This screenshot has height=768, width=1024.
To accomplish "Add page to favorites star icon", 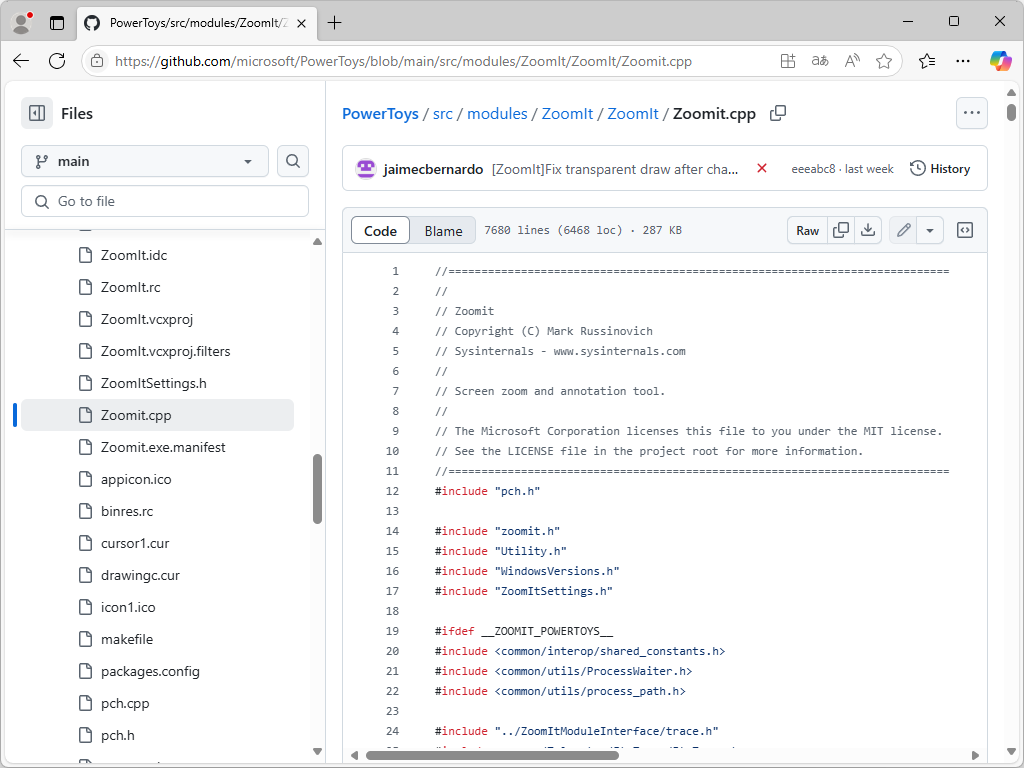I will pos(884,61).
